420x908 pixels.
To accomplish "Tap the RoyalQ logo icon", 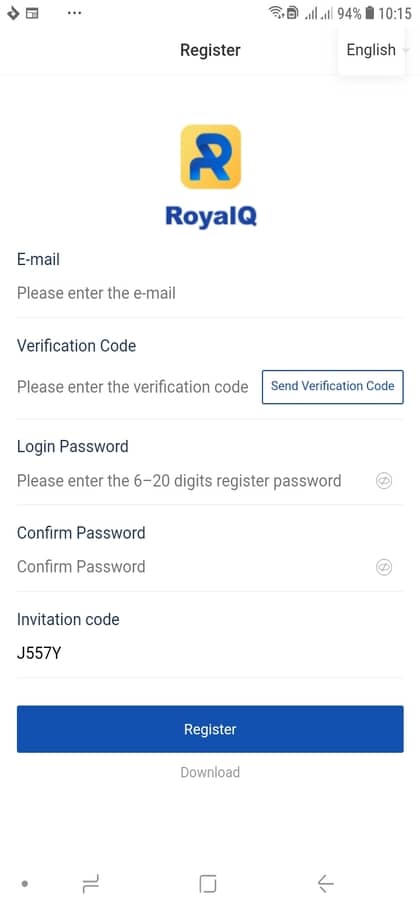I will click(x=210, y=156).
